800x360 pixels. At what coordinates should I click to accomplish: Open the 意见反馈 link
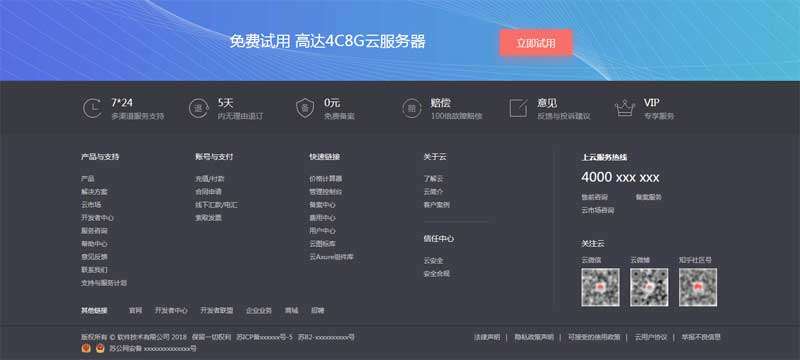tap(94, 257)
